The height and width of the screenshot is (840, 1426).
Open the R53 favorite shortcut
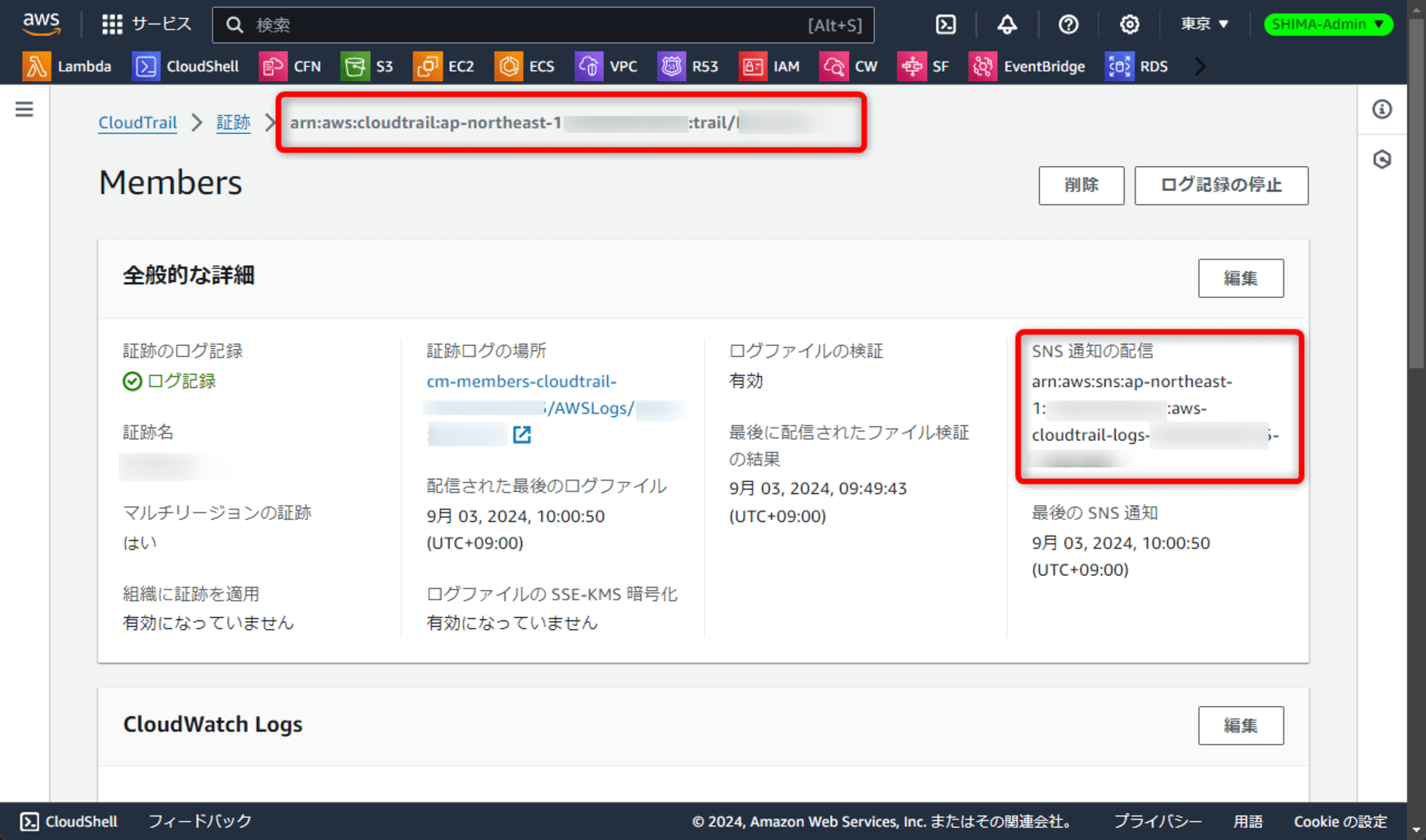coord(688,66)
